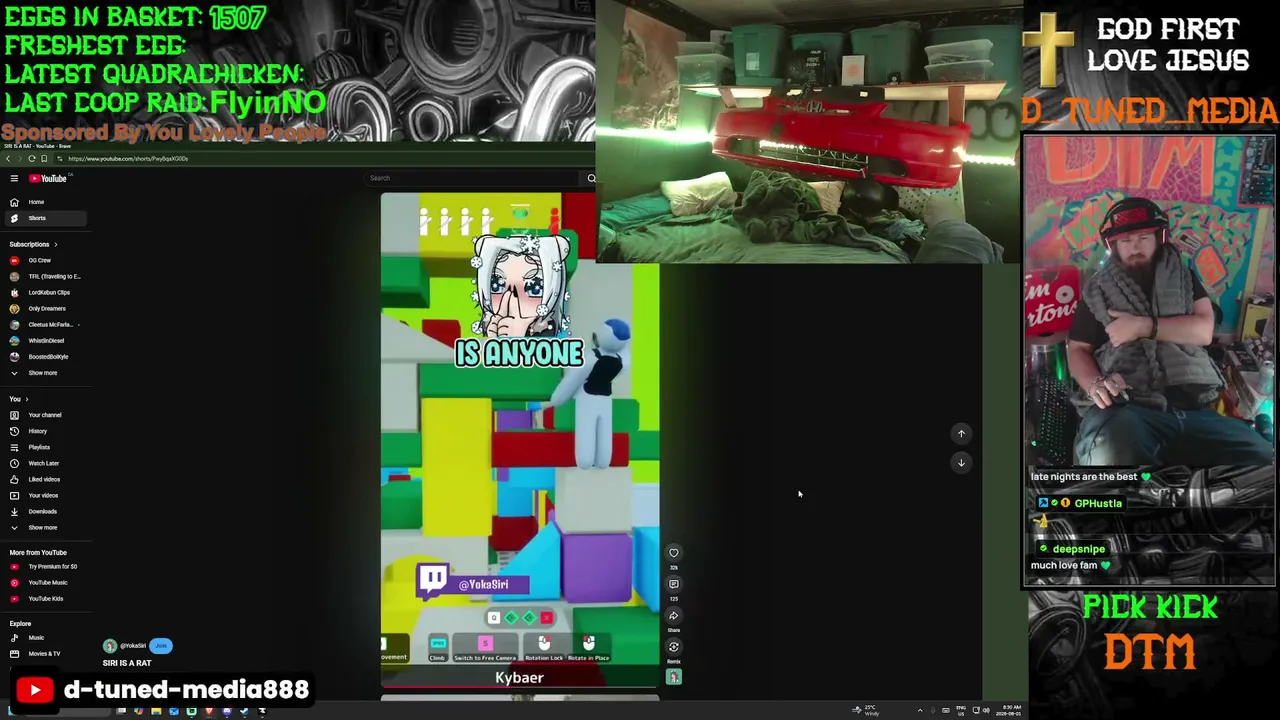Show hidden system tray icons

click(x=920, y=710)
